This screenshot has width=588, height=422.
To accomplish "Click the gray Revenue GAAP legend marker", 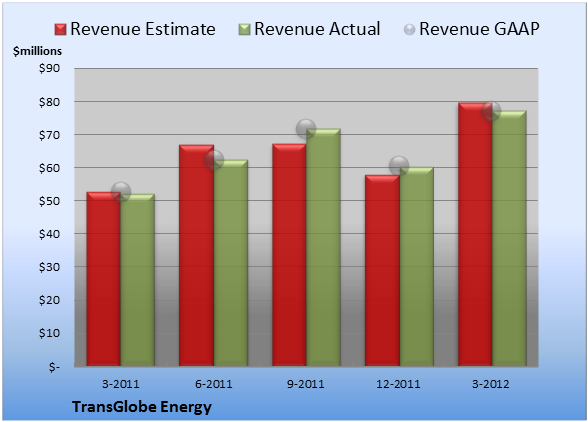I will [x=410, y=29].
